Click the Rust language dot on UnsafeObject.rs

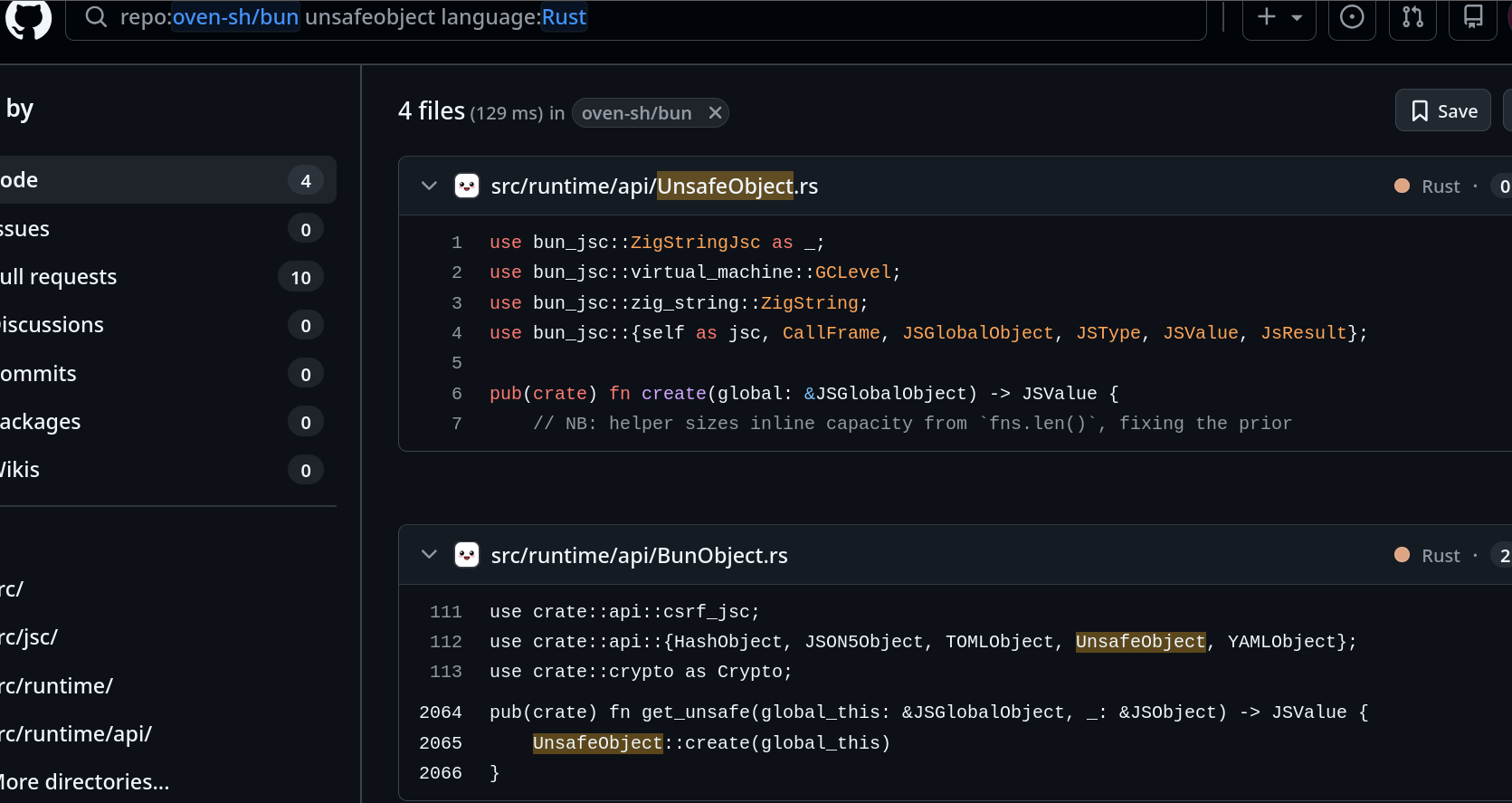pyautogui.click(x=1402, y=186)
